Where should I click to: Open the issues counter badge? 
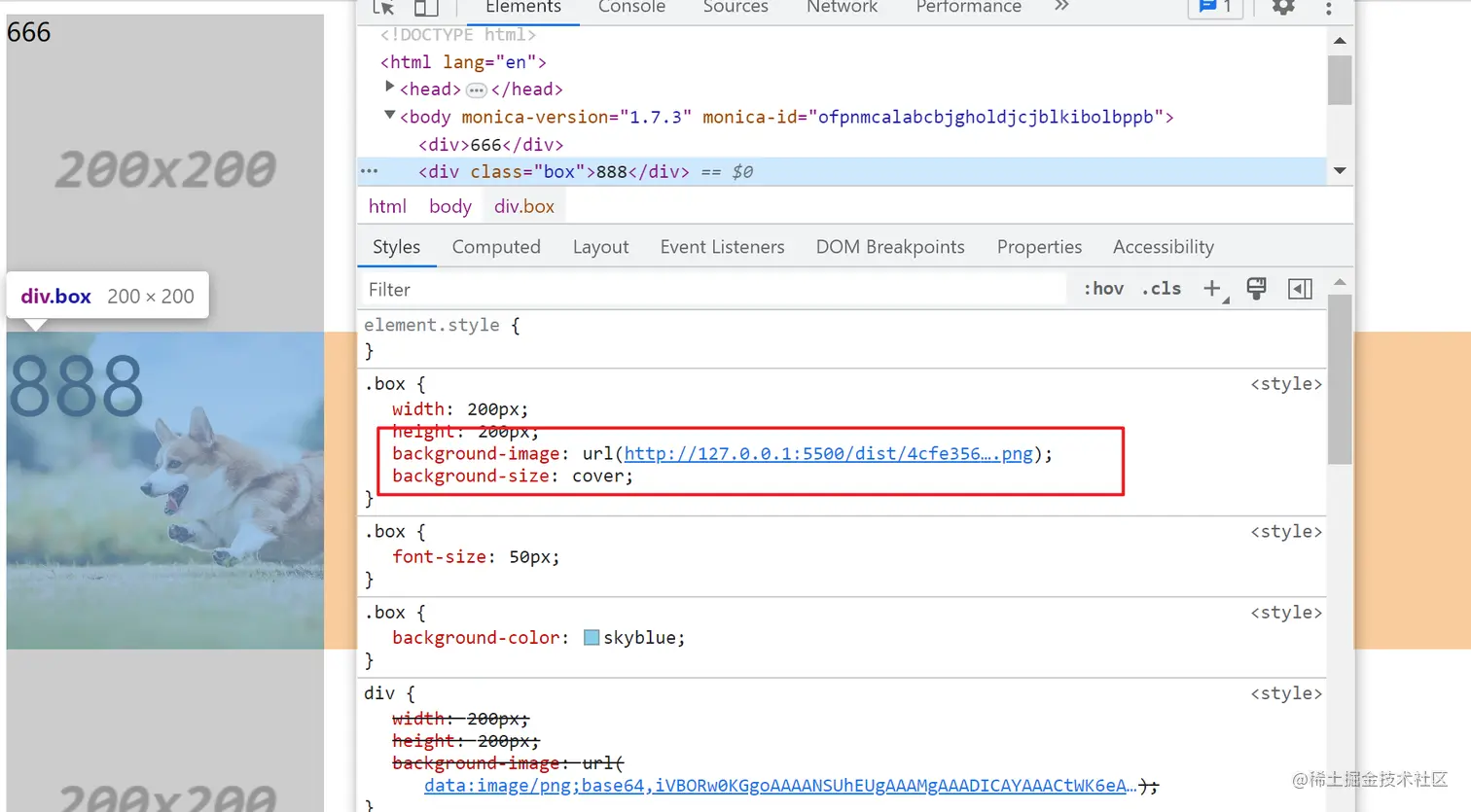pyautogui.click(x=1215, y=8)
